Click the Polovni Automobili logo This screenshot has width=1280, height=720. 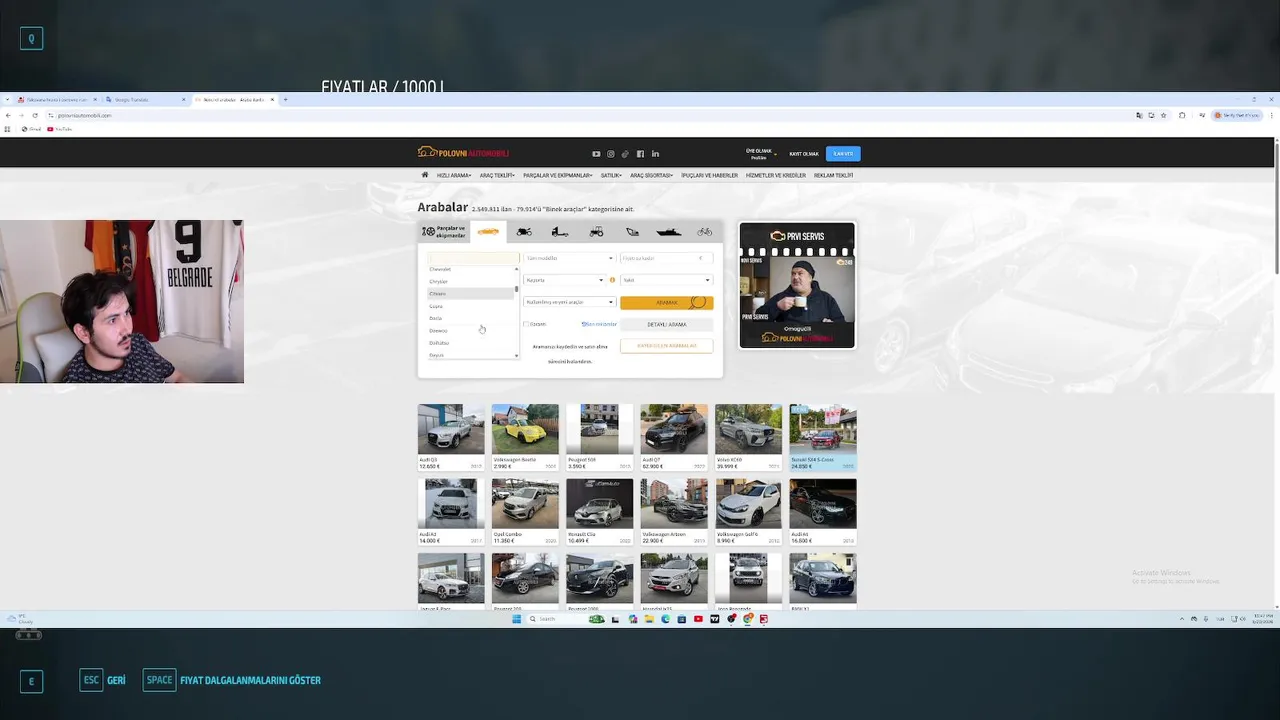point(463,153)
